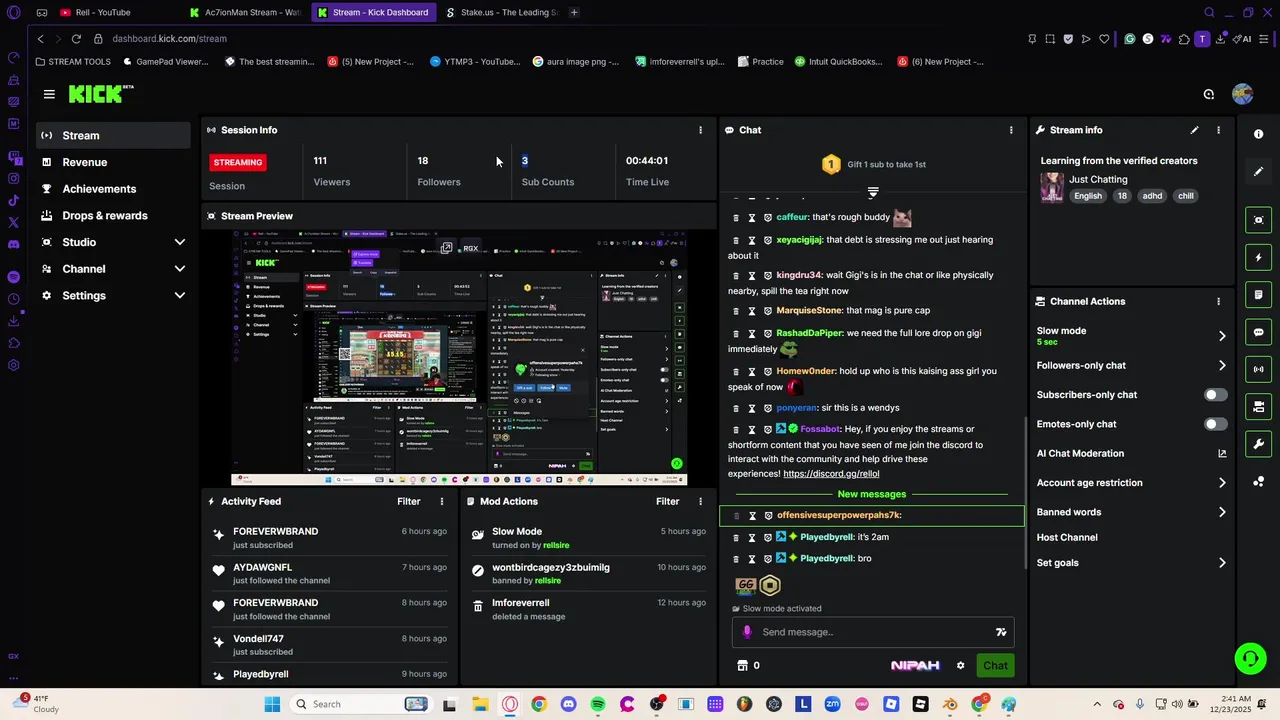Reload the page with the refresh button
This screenshot has height=720, width=1280.
[x=76, y=38]
